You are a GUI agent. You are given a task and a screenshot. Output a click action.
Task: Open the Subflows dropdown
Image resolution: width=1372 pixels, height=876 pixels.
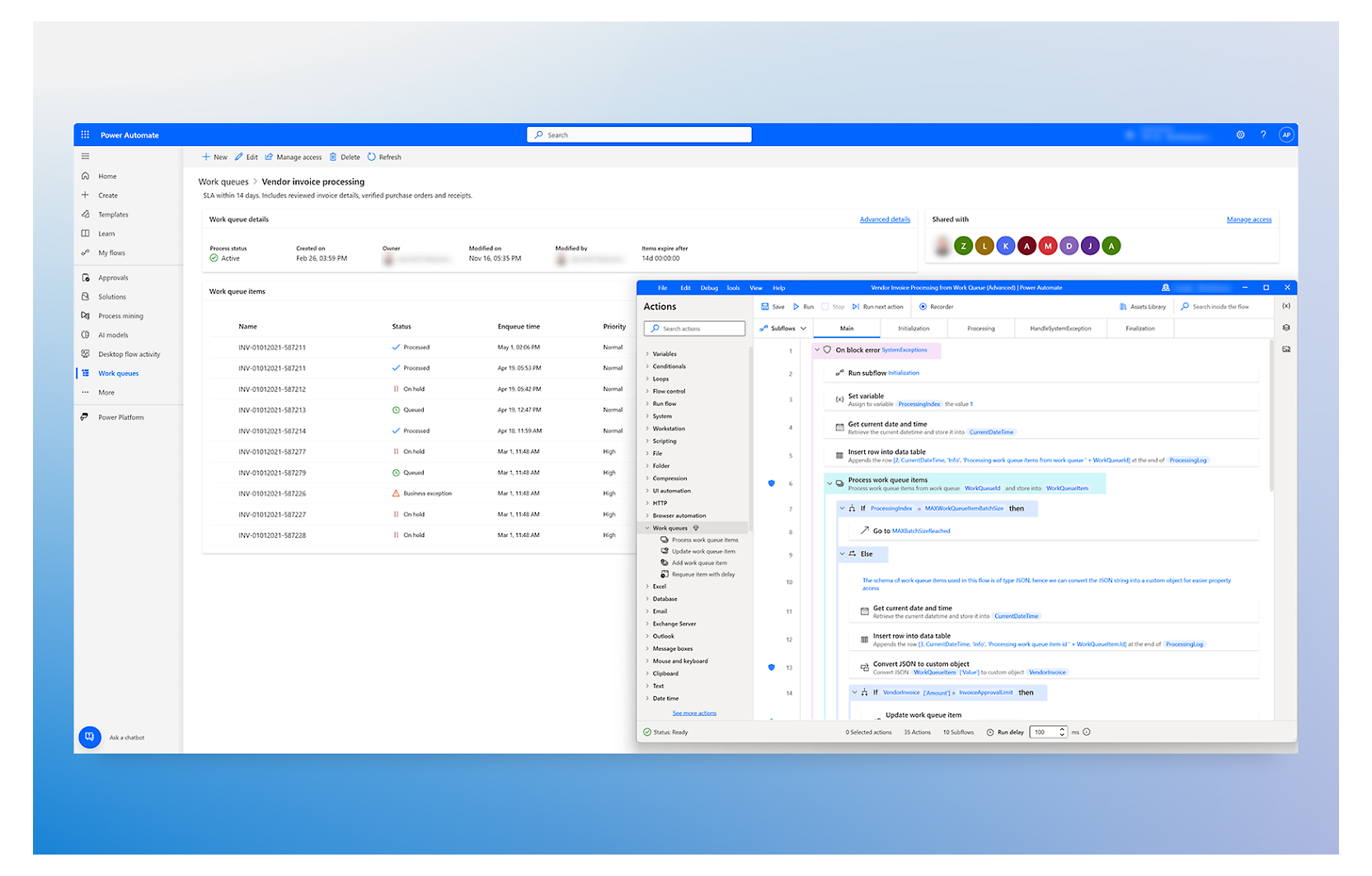[783, 328]
